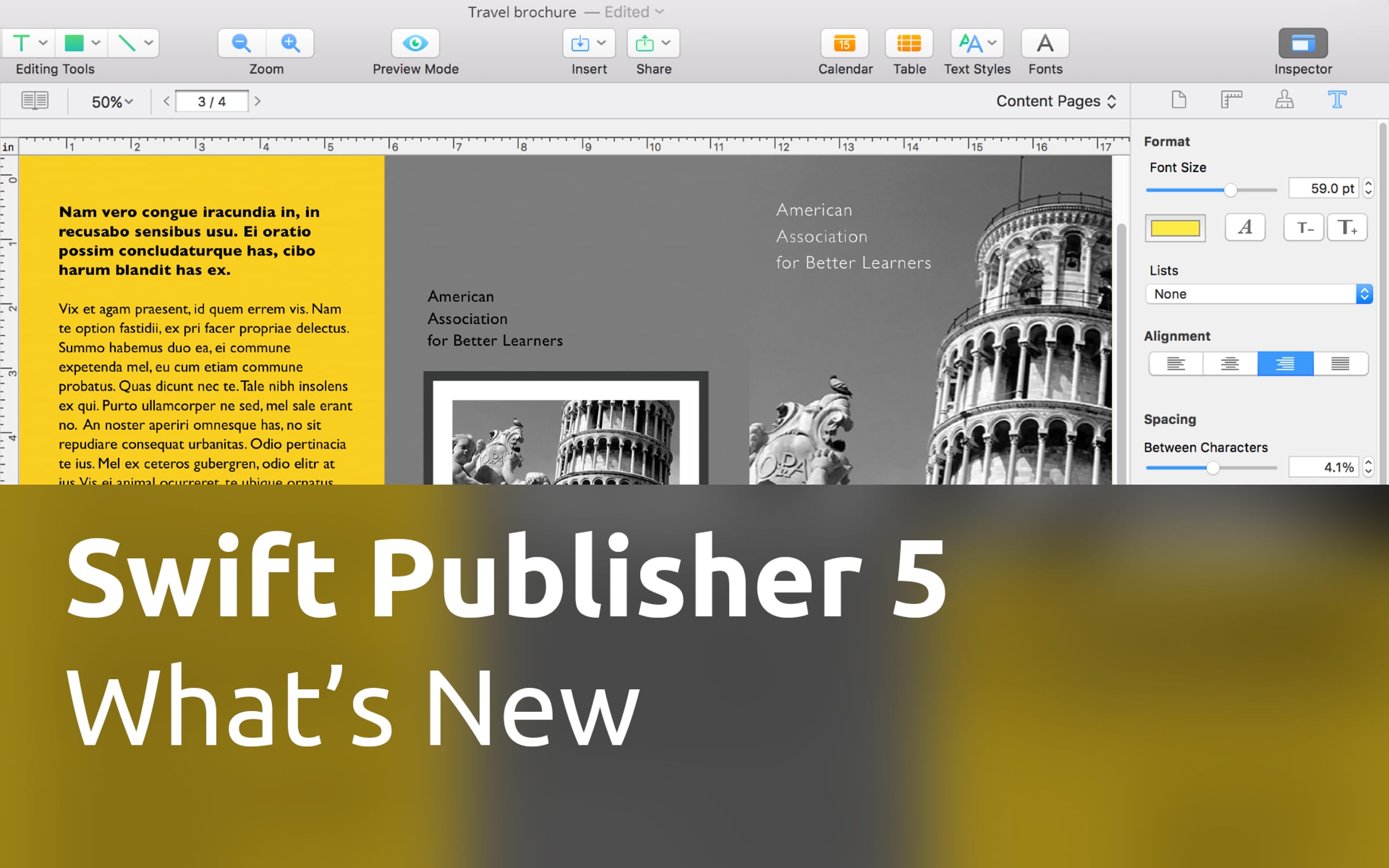Open the 50% zoom level dropdown
The height and width of the screenshot is (868, 1389).
pyautogui.click(x=112, y=102)
